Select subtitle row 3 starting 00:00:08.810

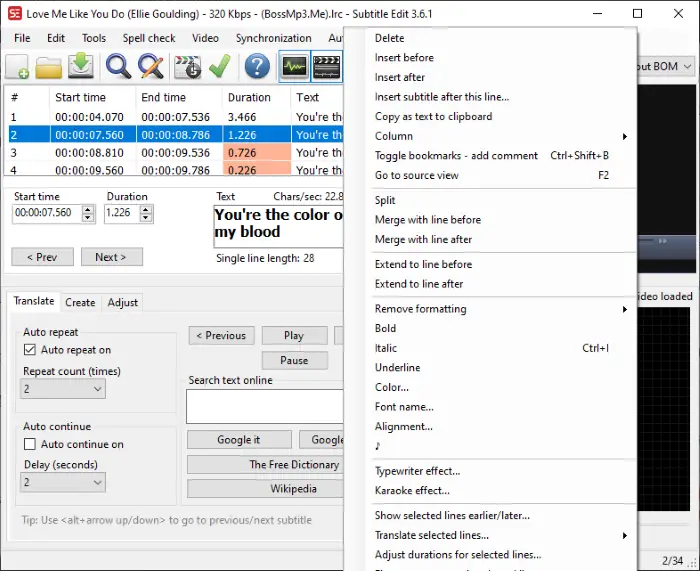pos(176,153)
